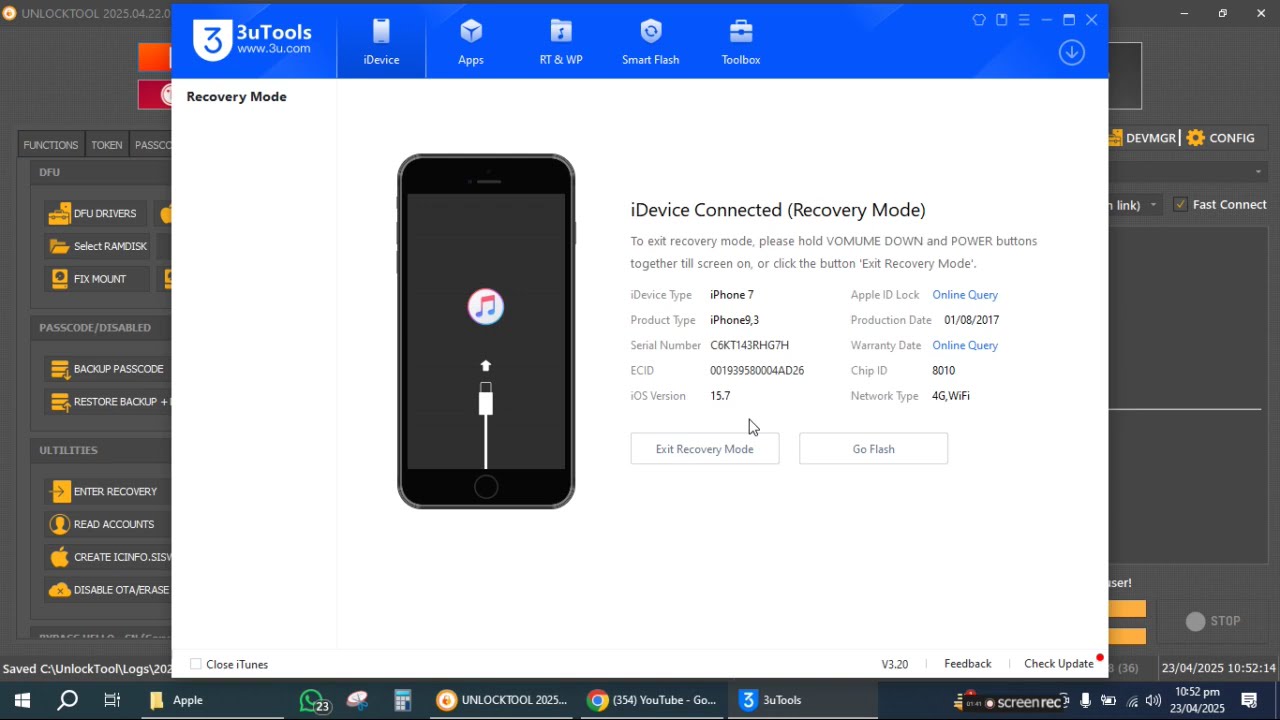Screen dimensions: 1280x720
Task: Click microphone icon in system tray
Action: [x=1085, y=701]
